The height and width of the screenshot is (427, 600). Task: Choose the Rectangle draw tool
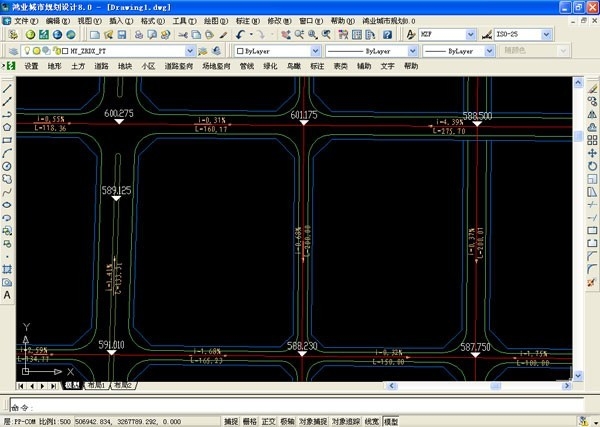point(7,140)
